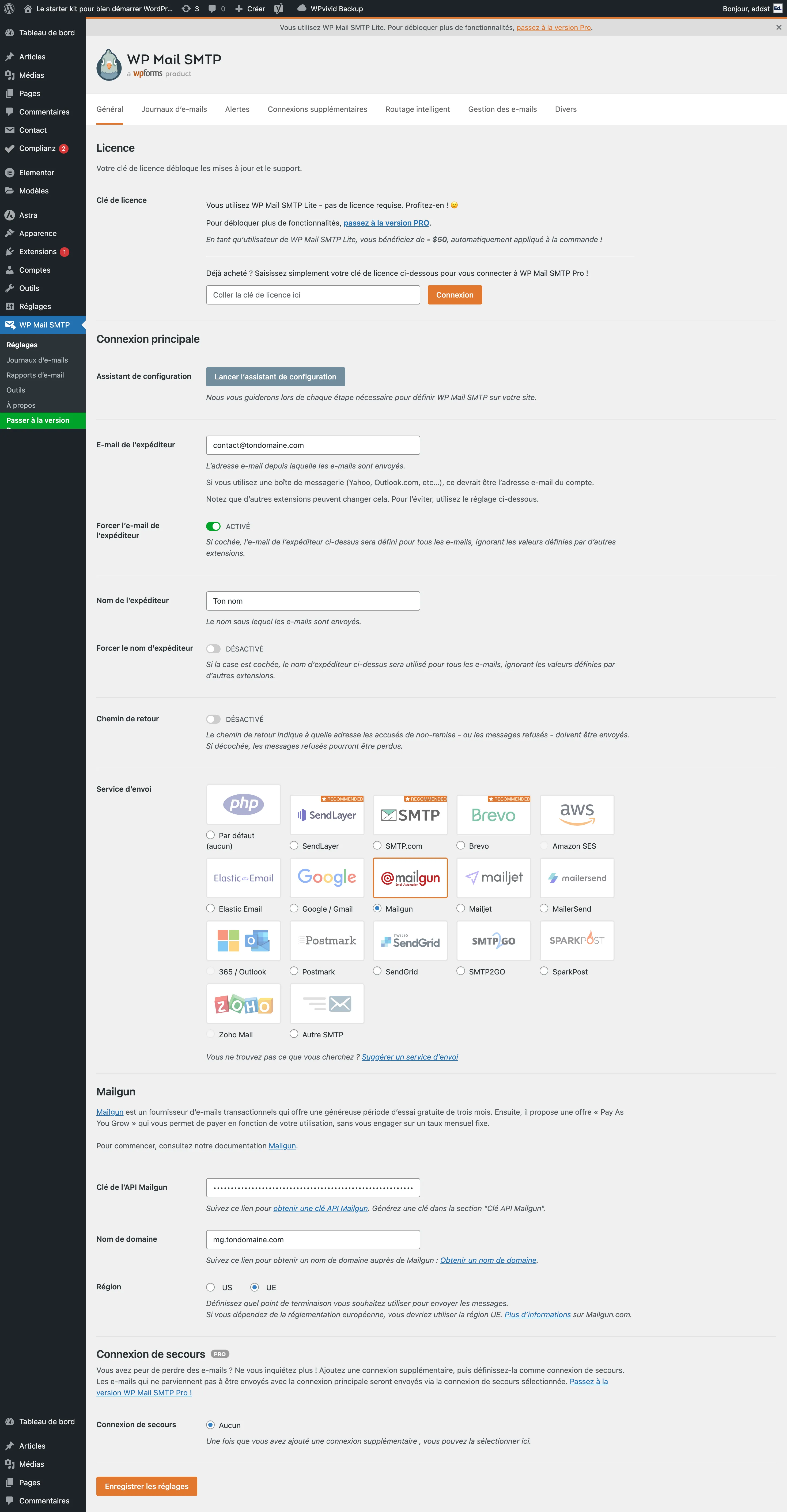Click the AWS Amazon SES logo
The image size is (787, 1512).
click(577, 815)
